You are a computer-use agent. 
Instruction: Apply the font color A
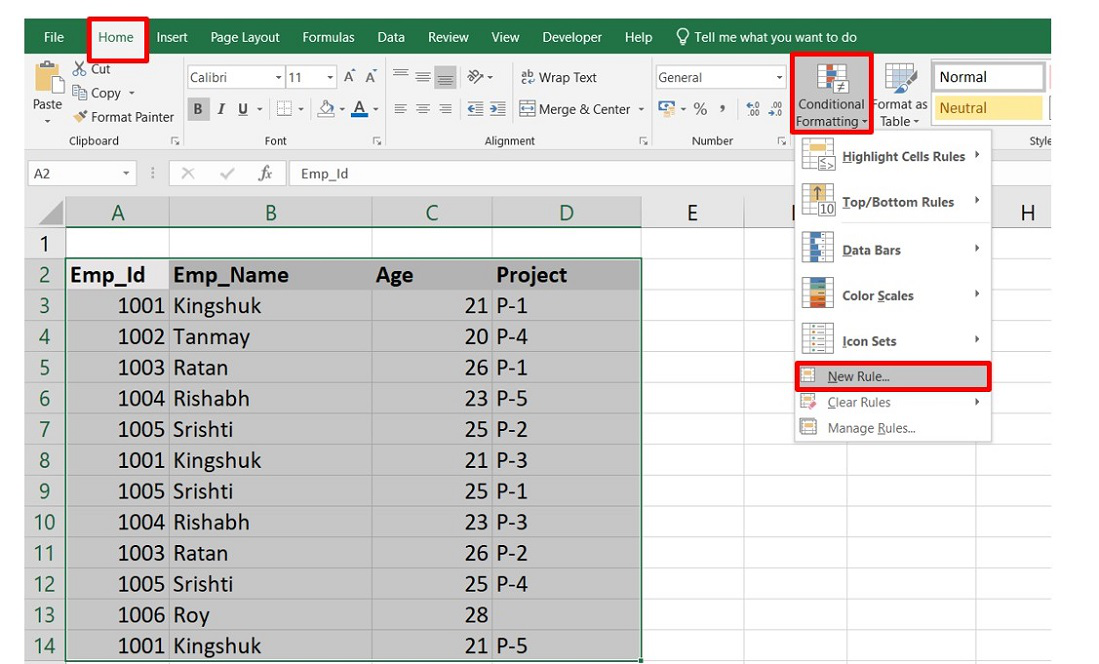pos(360,109)
